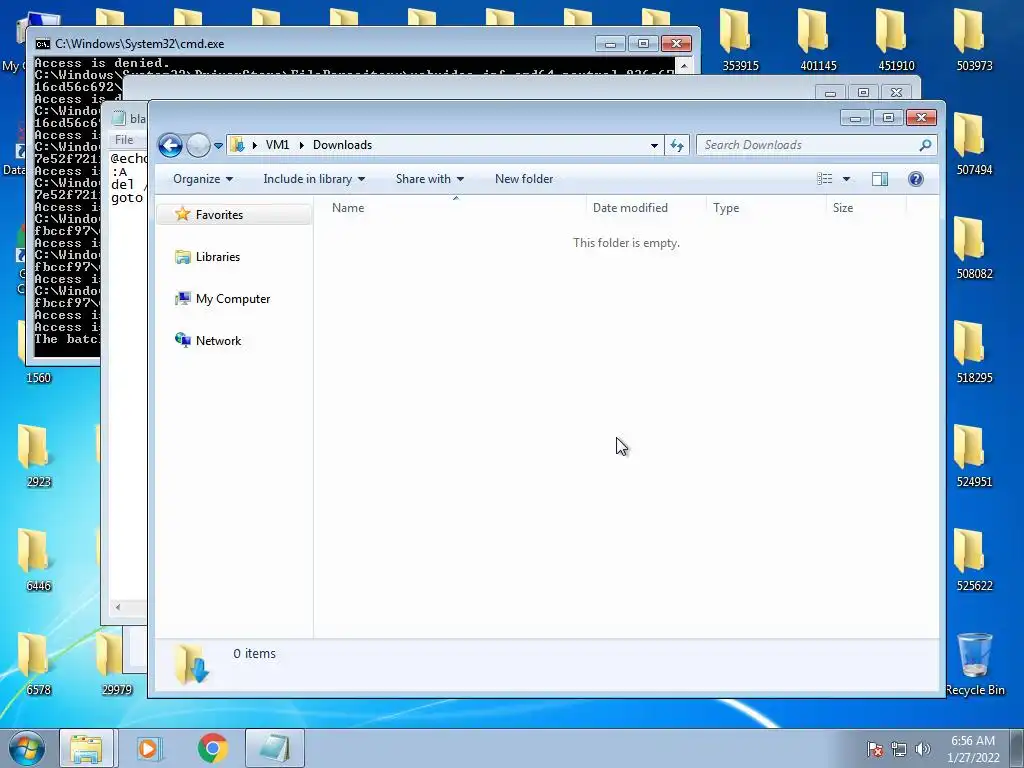Sort by Date modified column
Image resolution: width=1024 pixels, height=768 pixels.
[x=630, y=208]
